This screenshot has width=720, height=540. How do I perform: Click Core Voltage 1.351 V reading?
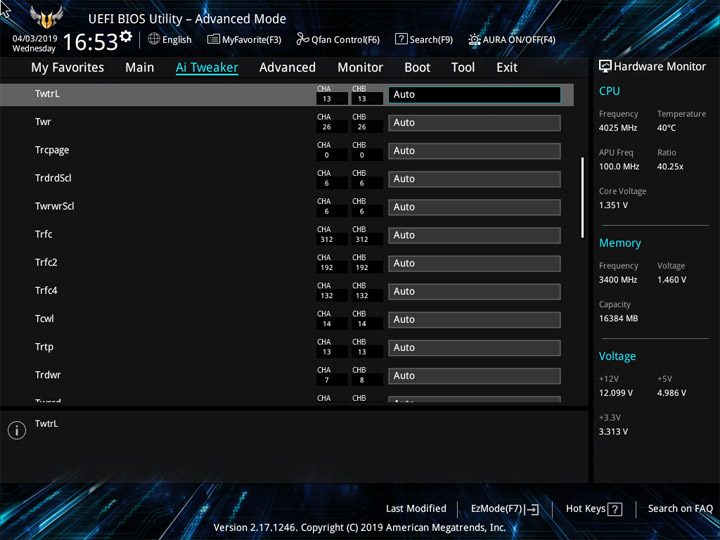(x=613, y=205)
